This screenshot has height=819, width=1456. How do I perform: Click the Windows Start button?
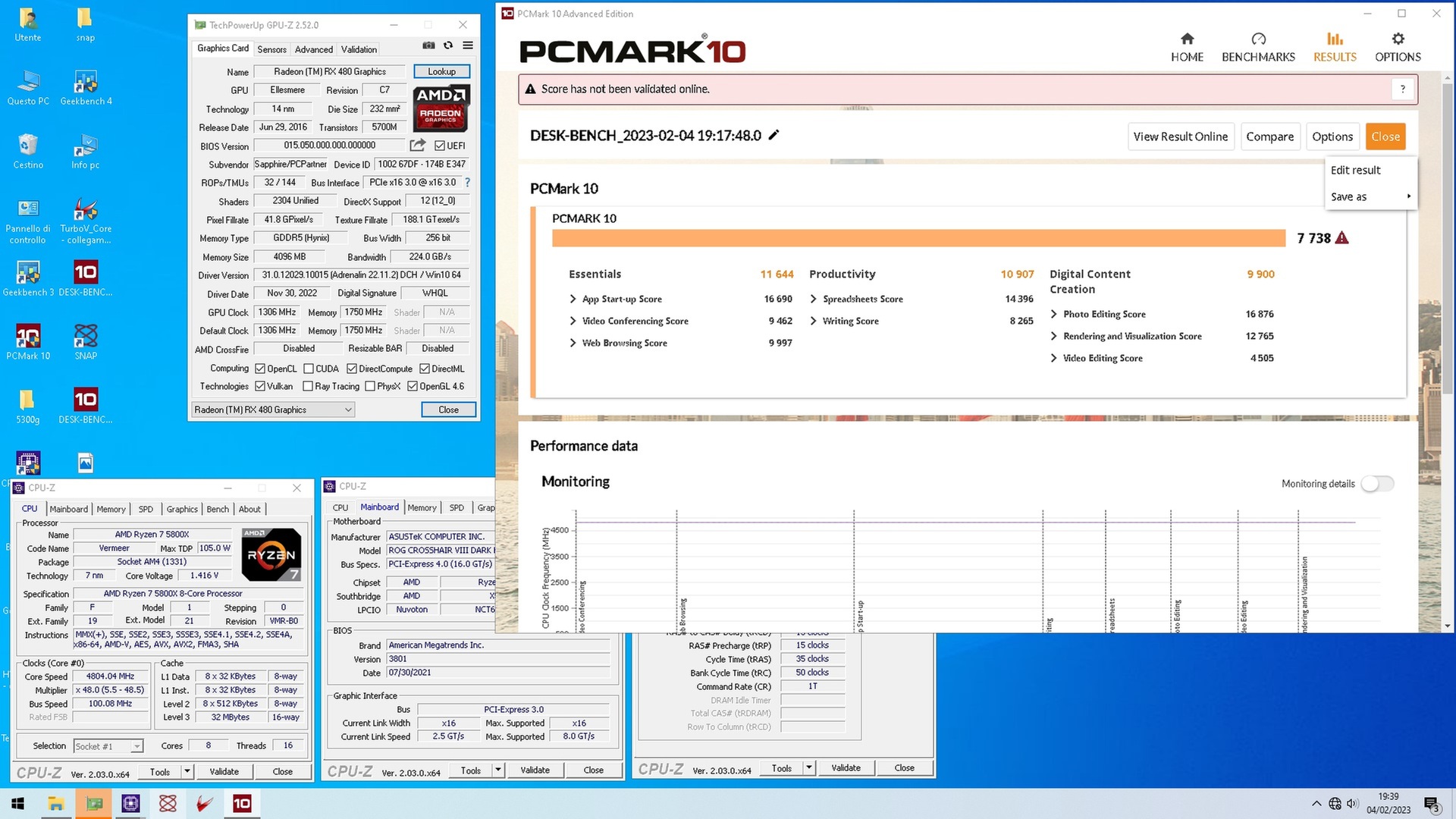point(18,804)
